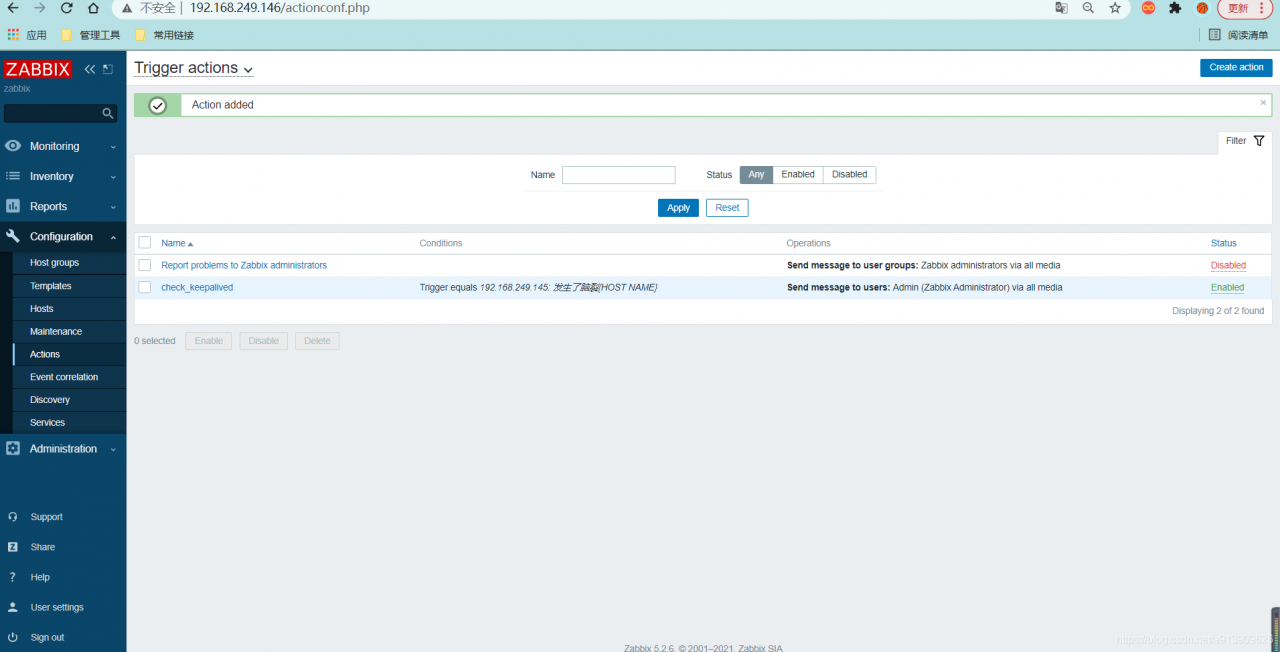This screenshot has height=652, width=1280.
Task: Click the browser back arrow
Action: (x=13, y=8)
